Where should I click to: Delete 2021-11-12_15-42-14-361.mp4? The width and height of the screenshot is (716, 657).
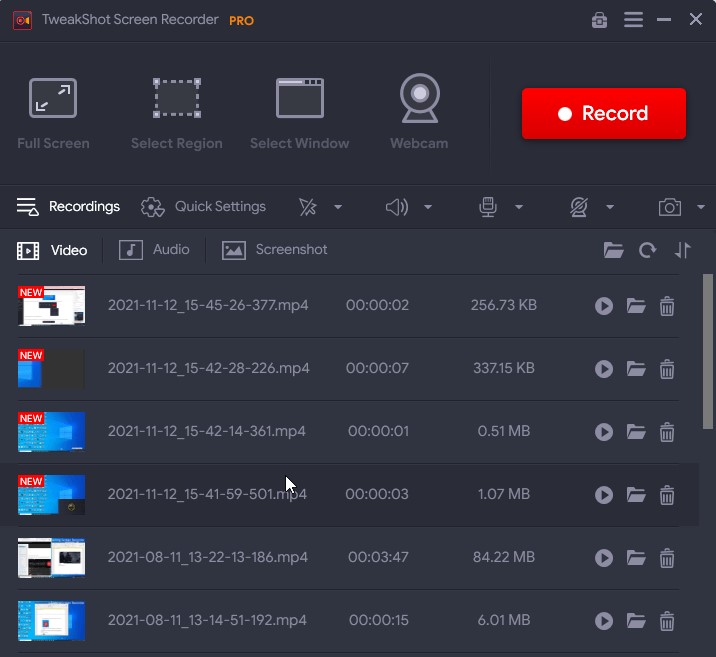667,432
